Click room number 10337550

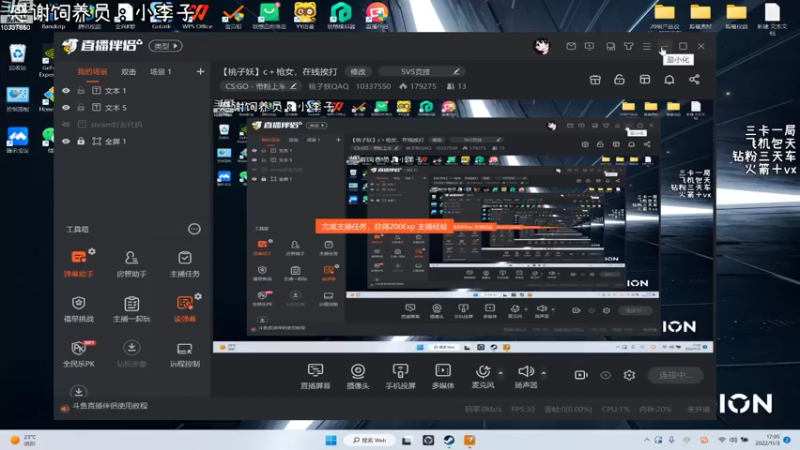point(373,86)
